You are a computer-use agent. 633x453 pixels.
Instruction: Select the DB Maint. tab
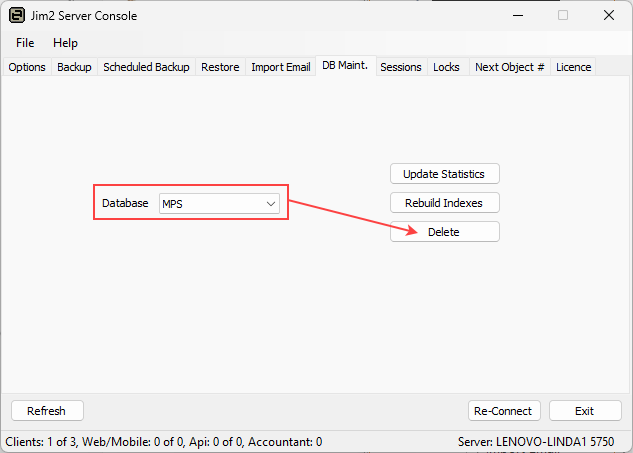click(345, 65)
